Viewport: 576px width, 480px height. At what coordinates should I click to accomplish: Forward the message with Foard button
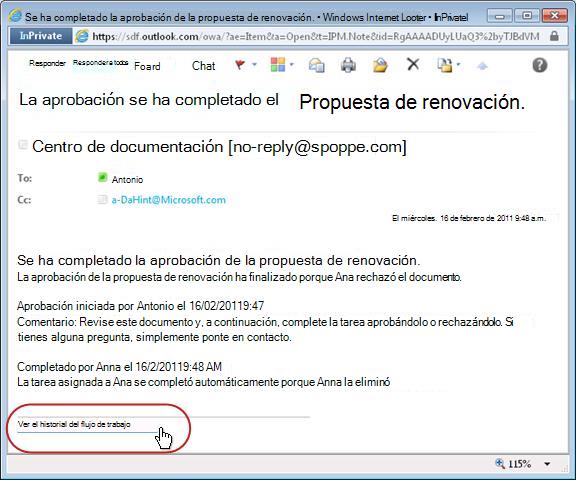(x=147, y=66)
